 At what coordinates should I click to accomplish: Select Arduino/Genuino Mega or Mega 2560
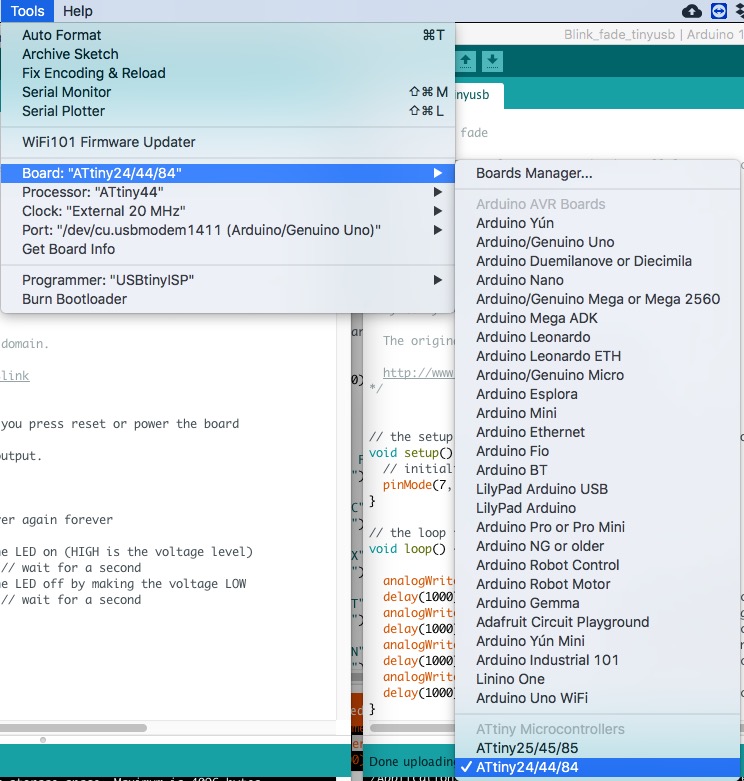click(x=598, y=299)
